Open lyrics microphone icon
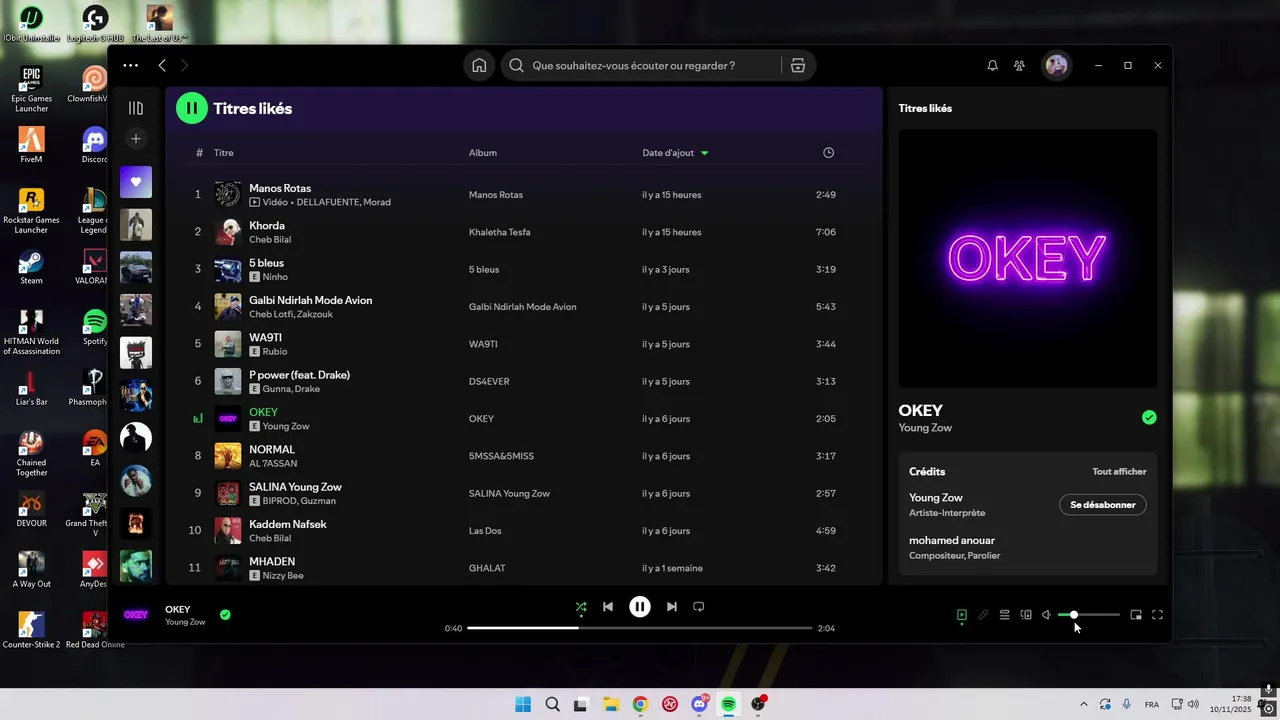 [983, 615]
